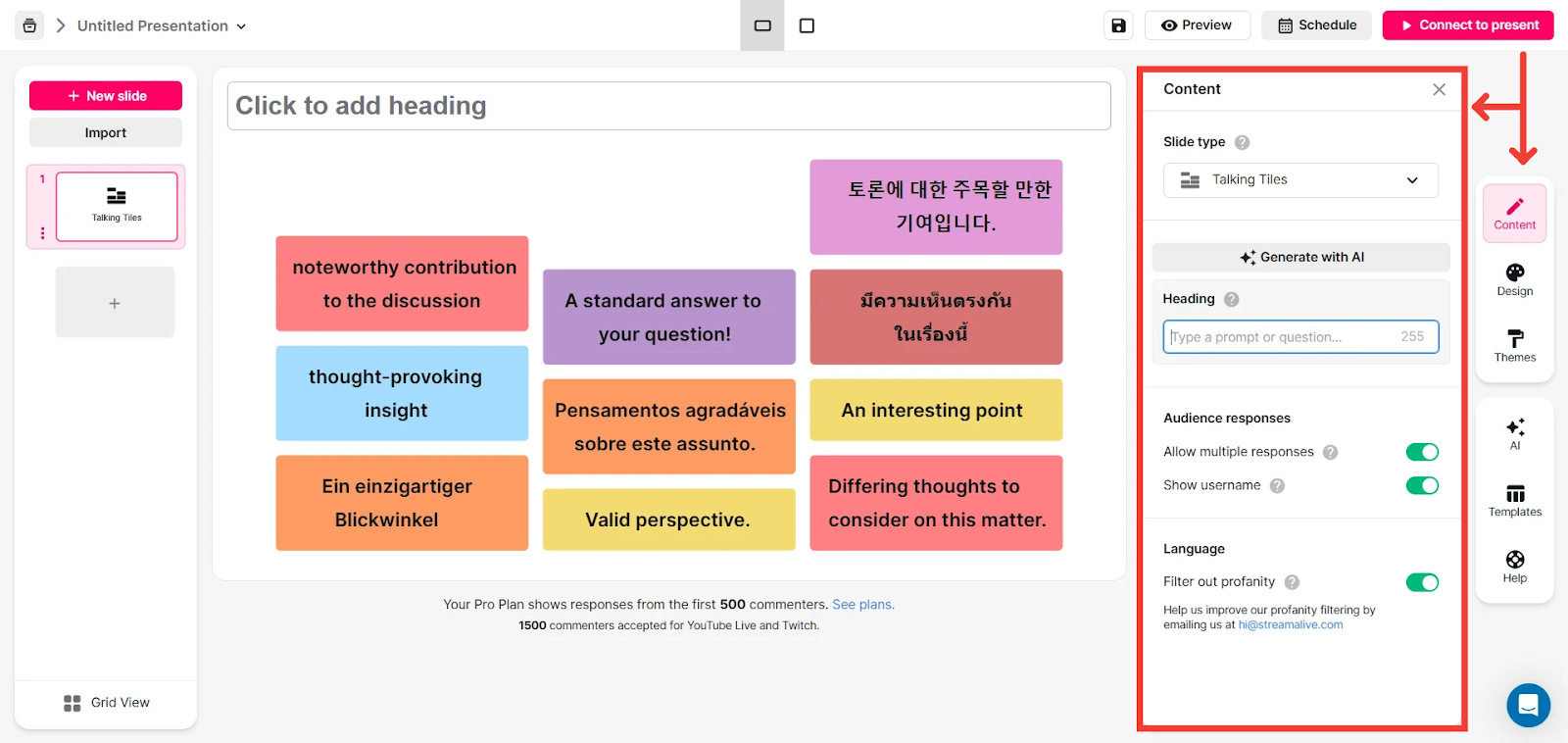Click Generate with AI button
This screenshot has width=1568, height=743.
tap(1300, 257)
